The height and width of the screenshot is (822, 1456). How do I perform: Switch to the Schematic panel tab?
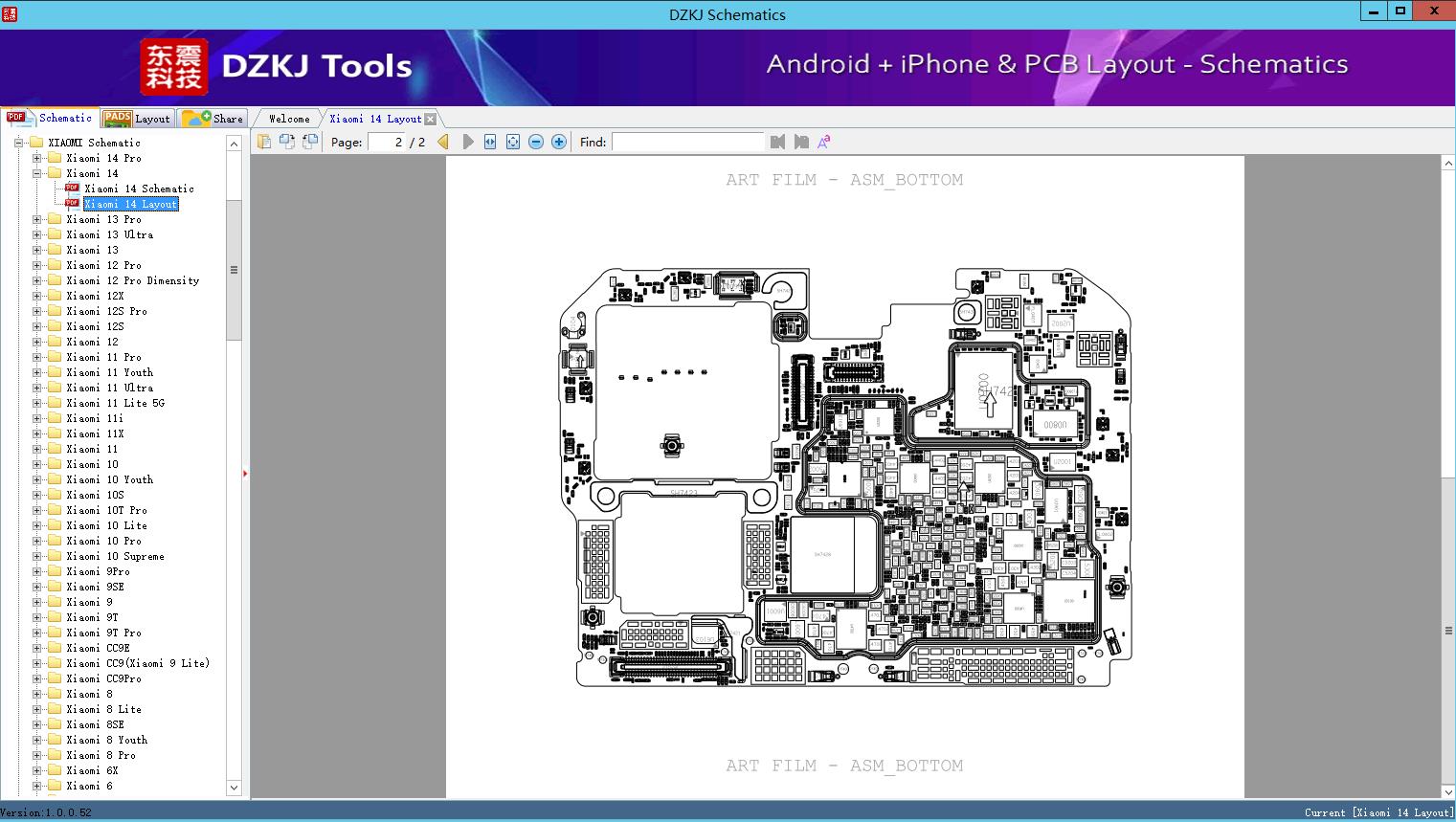pyautogui.click(x=50, y=118)
